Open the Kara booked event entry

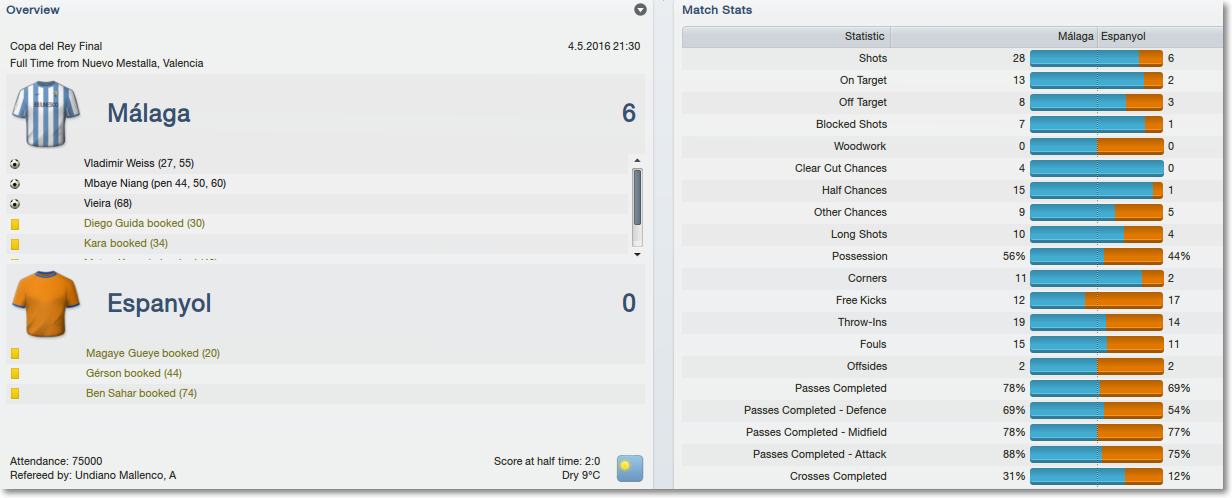point(126,244)
